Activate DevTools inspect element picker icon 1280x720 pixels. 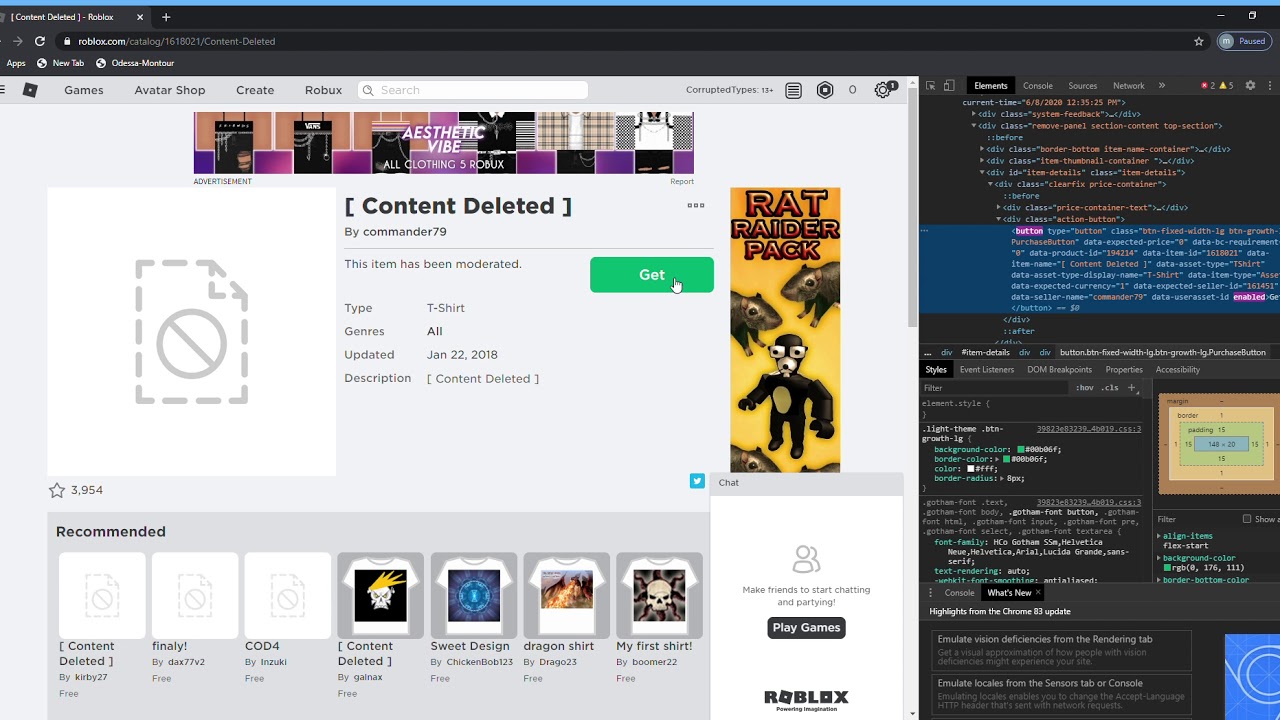coord(930,86)
